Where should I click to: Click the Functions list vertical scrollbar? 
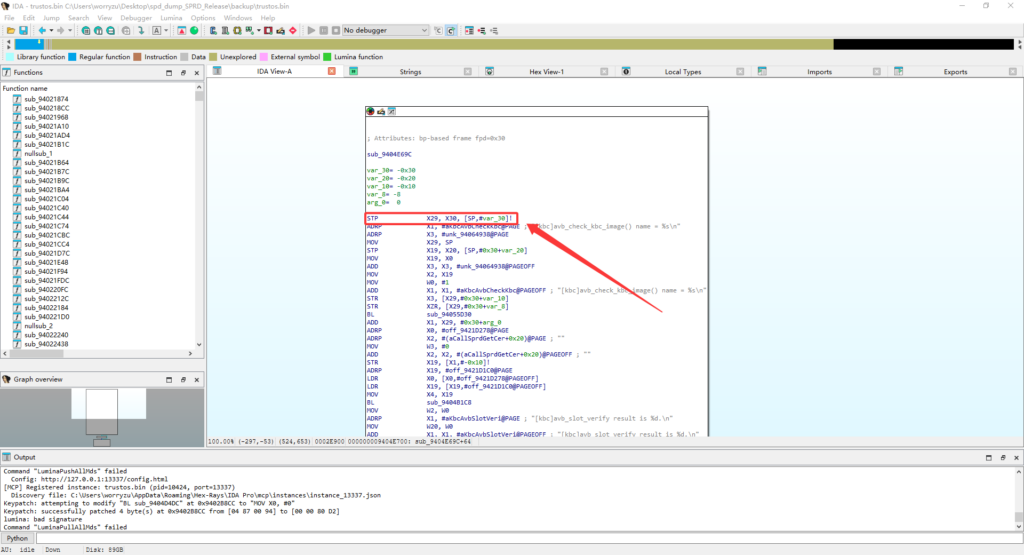(199, 218)
